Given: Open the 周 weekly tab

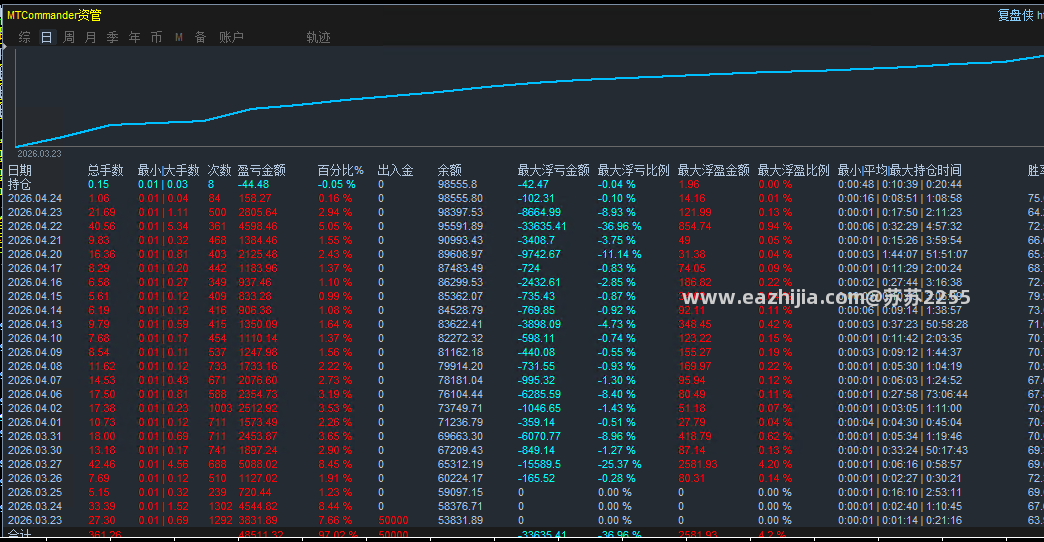Looking at the screenshot, I should click(69, 37).
